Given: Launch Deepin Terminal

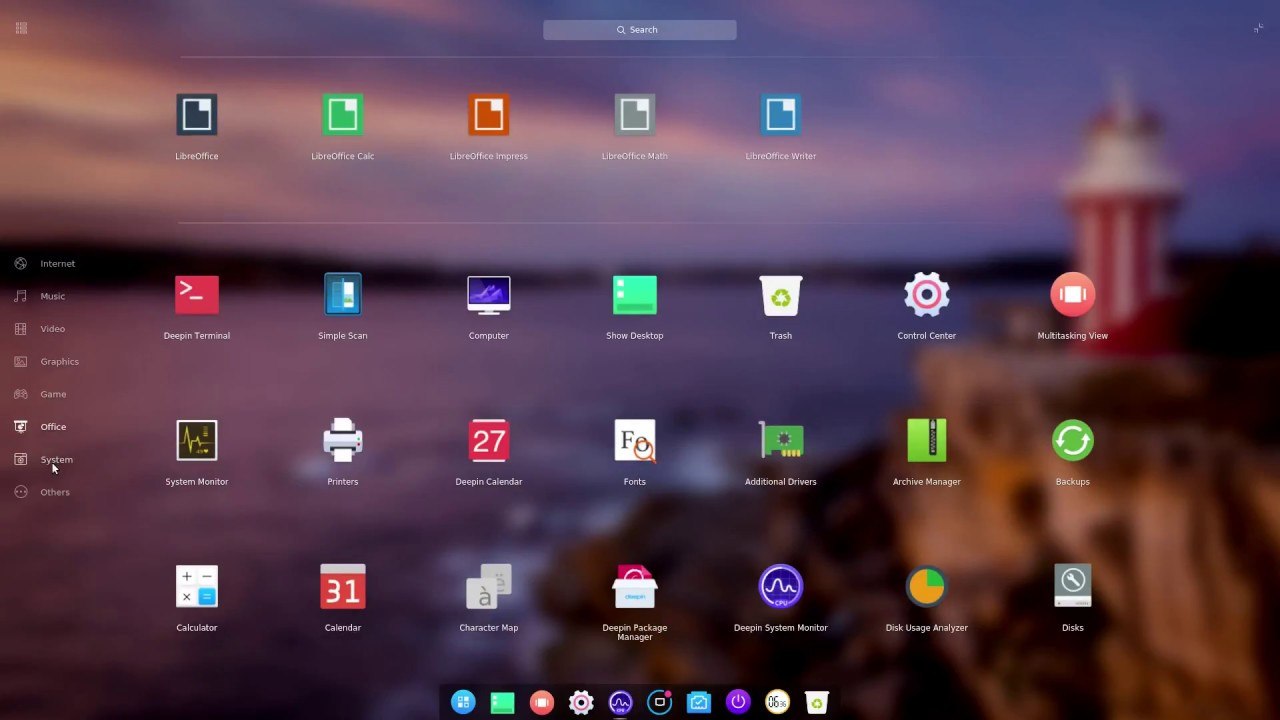Looking at the screenshot, I should pyautogui.click(x=197, y=295).
